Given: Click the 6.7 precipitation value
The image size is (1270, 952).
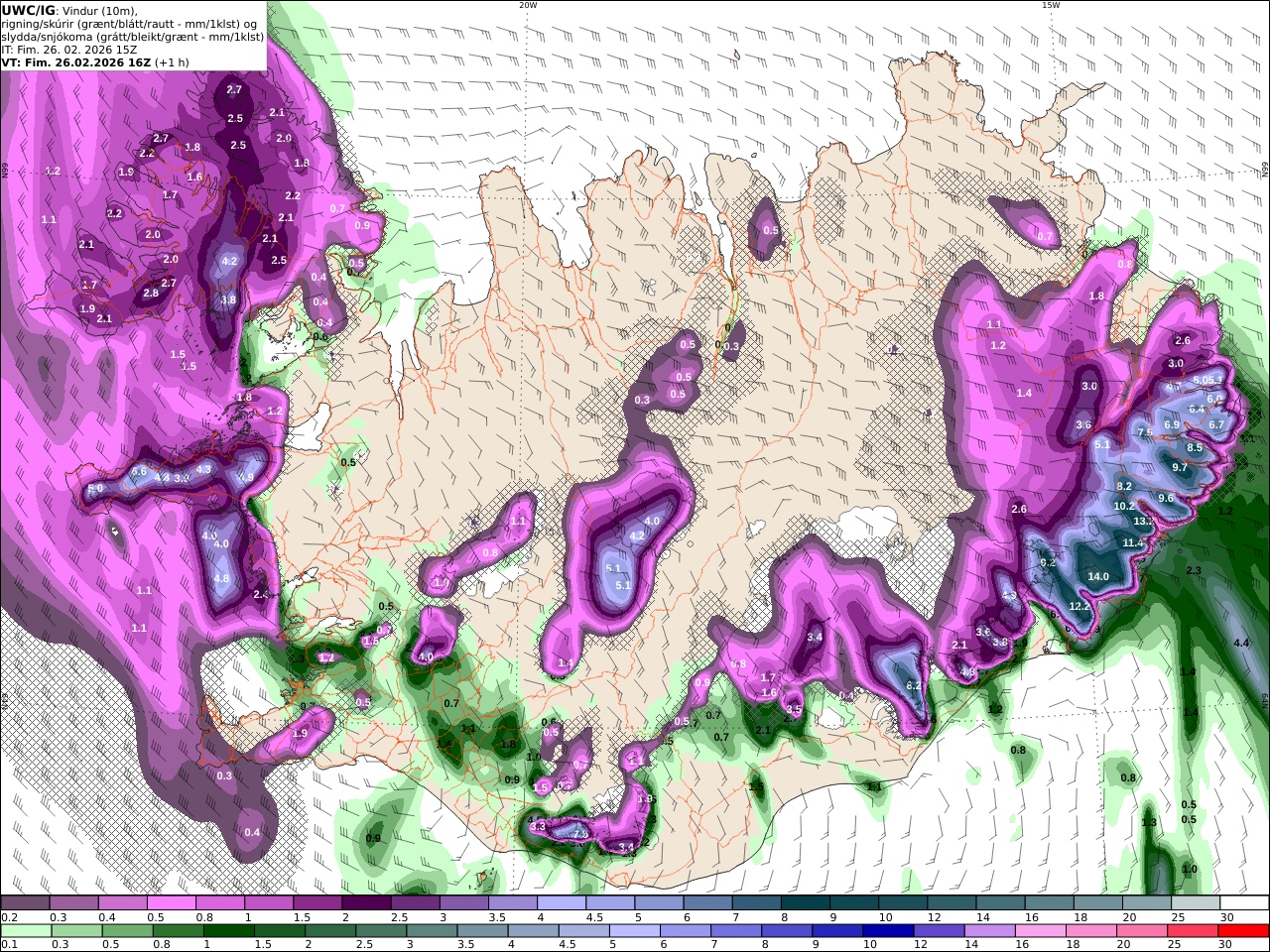Looking at the screenshot, I should click(x=1217, y=424).
